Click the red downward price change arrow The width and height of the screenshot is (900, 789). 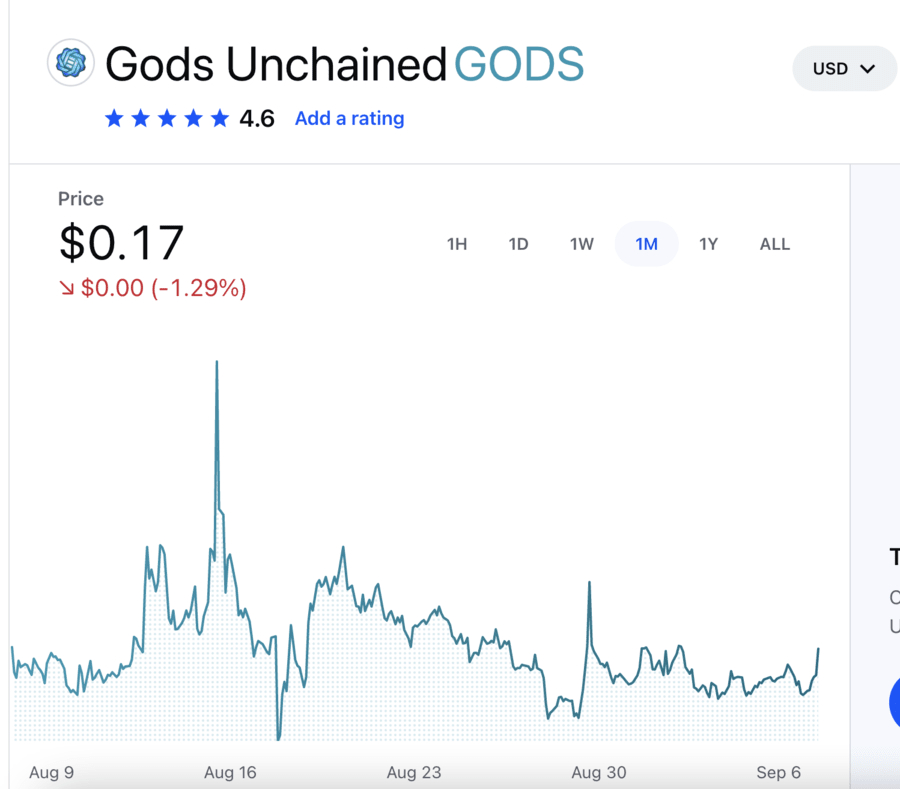67,288
